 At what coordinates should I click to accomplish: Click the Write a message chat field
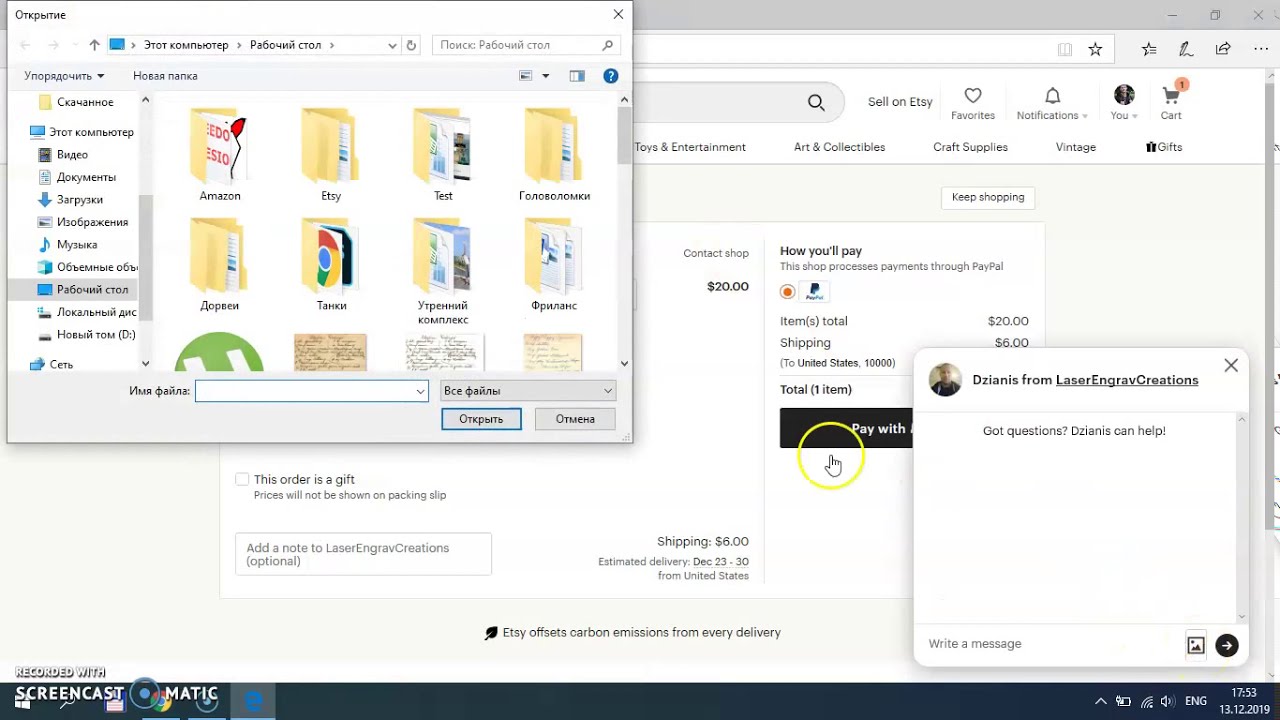1049,644
